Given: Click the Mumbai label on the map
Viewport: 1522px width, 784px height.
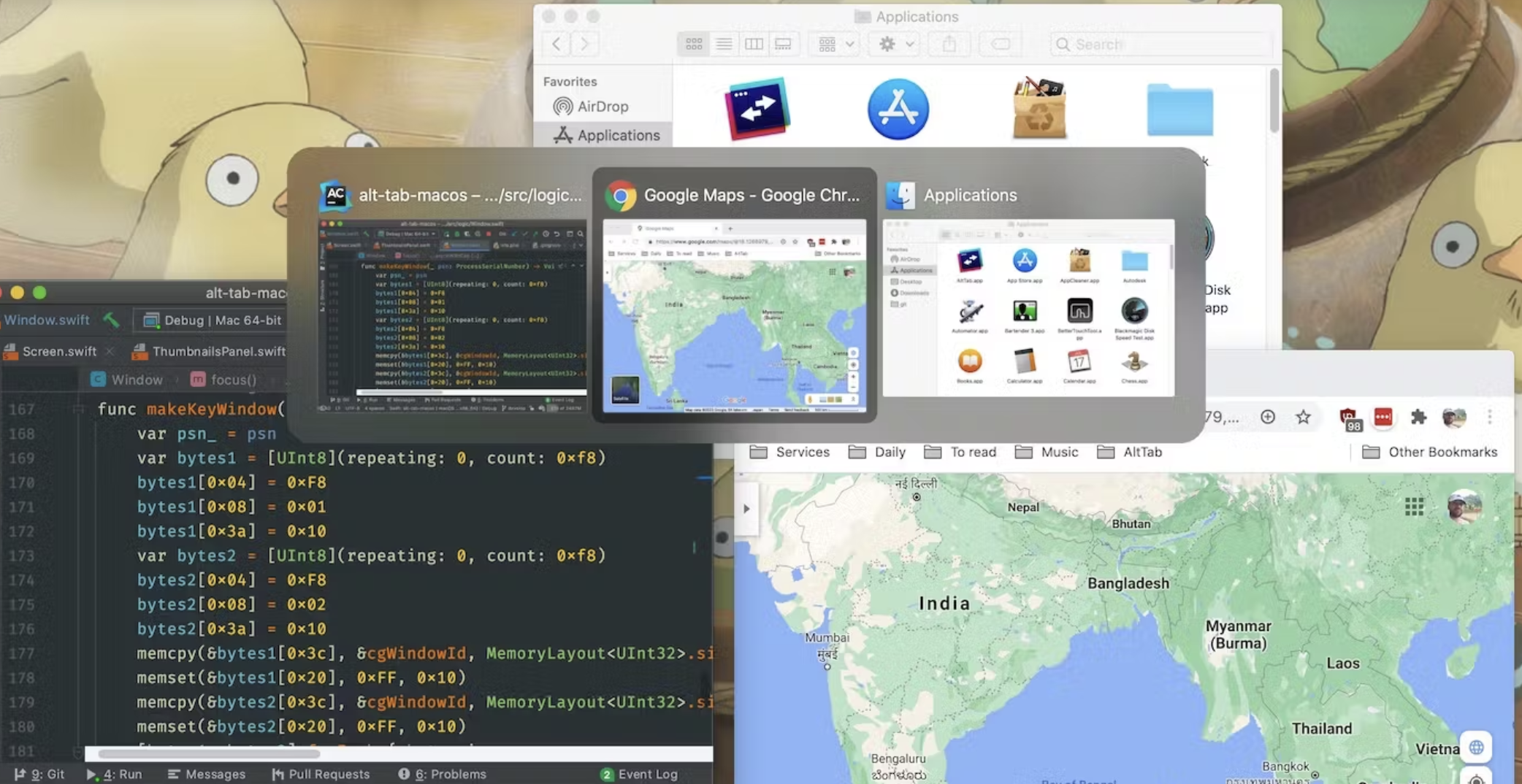Looking at the screenshot, I should pos(827,637).
